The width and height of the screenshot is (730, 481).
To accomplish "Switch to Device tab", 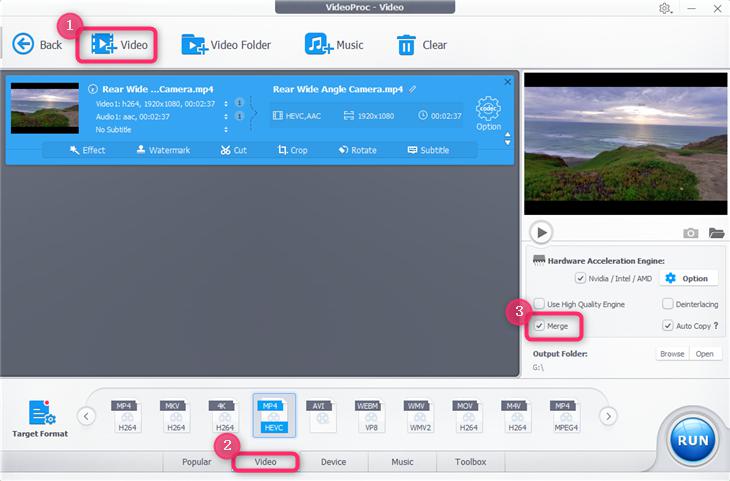I will click(x=333, y=461).
